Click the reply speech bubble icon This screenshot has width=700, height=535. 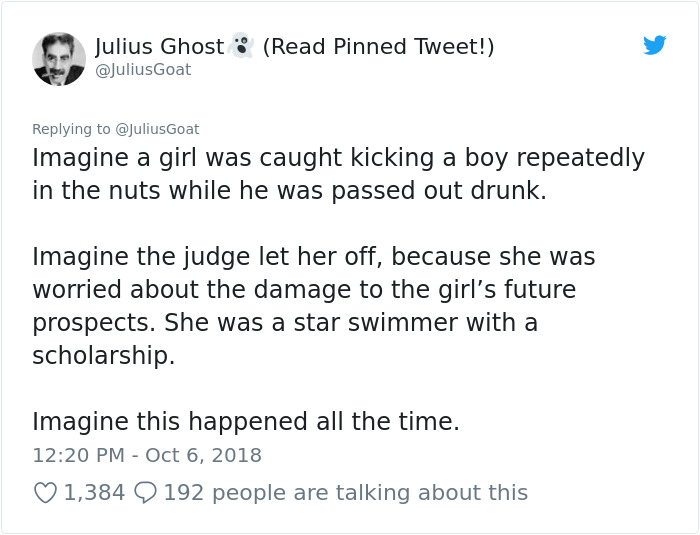(144, 492)
